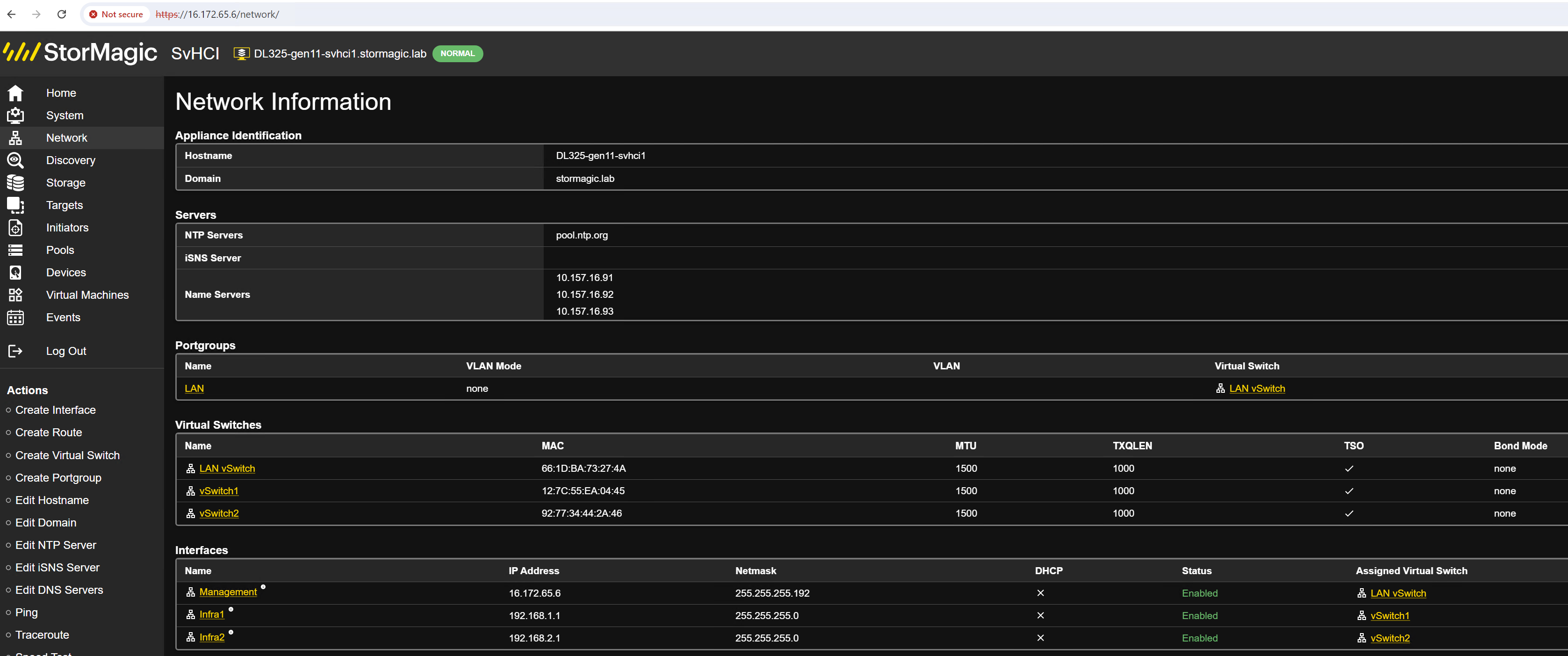Click the Log Out menu entry

point(66,351)
